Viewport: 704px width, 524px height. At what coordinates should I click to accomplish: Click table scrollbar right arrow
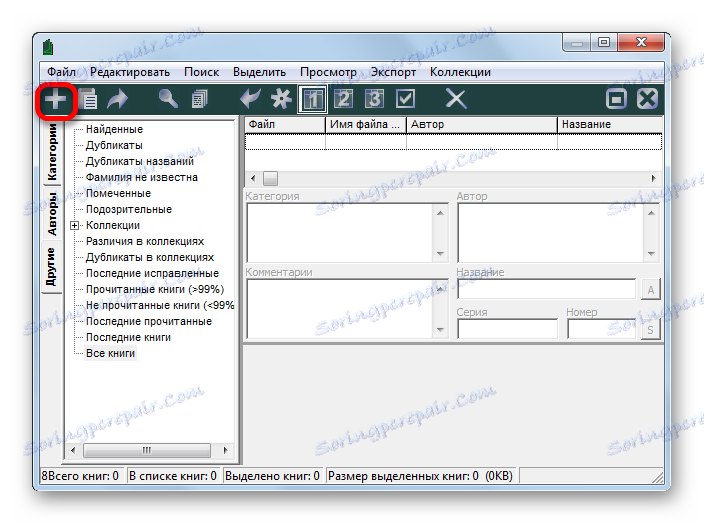(653, 178)
